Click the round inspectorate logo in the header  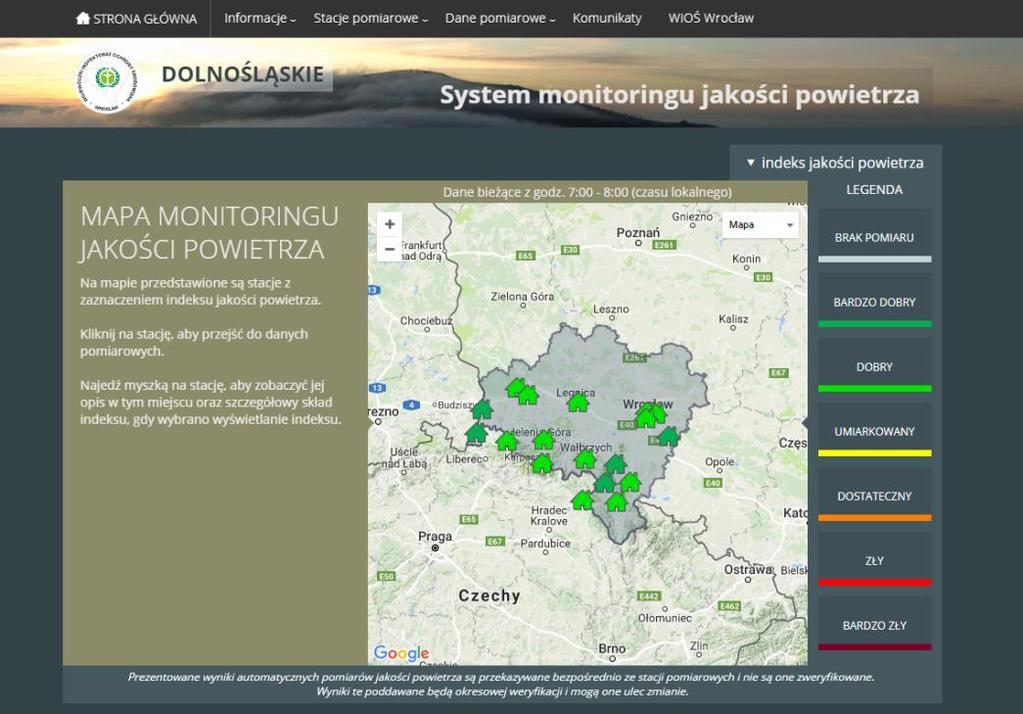point(107,81)
